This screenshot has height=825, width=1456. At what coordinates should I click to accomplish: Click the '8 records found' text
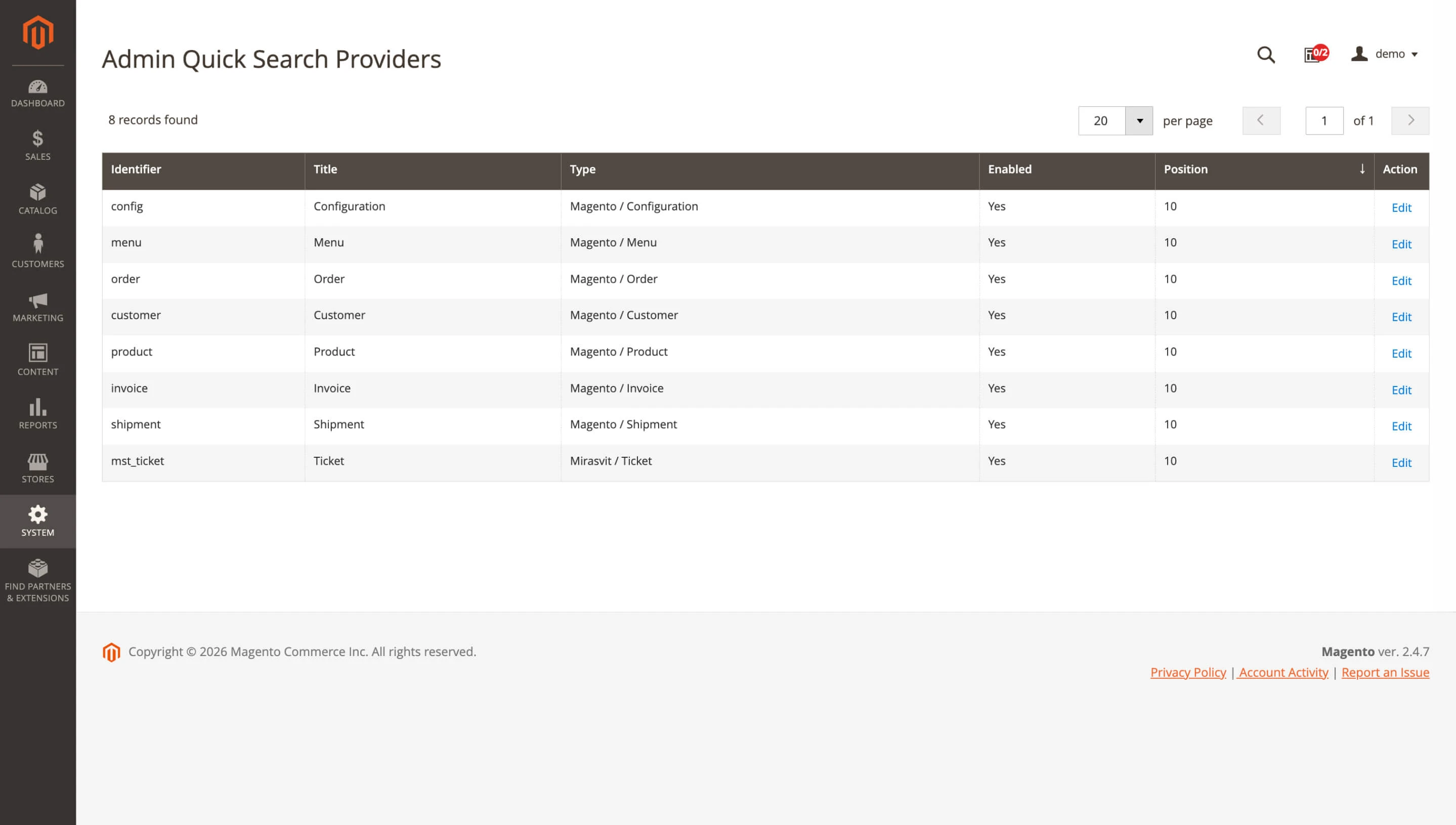153,120
